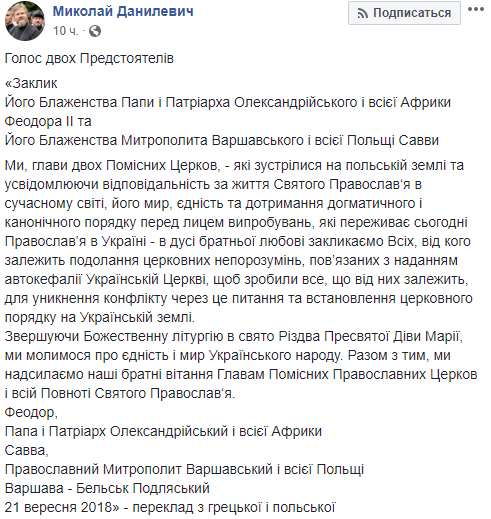Click the location line Варшава - Бельськ Подляський
The height and width of the screenshot is (519, 491).
[x=107, y=489]
